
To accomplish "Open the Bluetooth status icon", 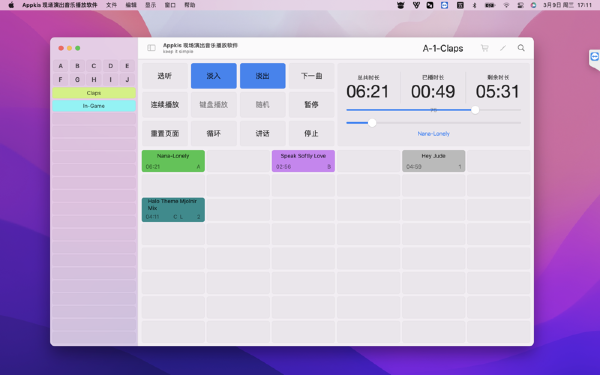I will (474, 5).
